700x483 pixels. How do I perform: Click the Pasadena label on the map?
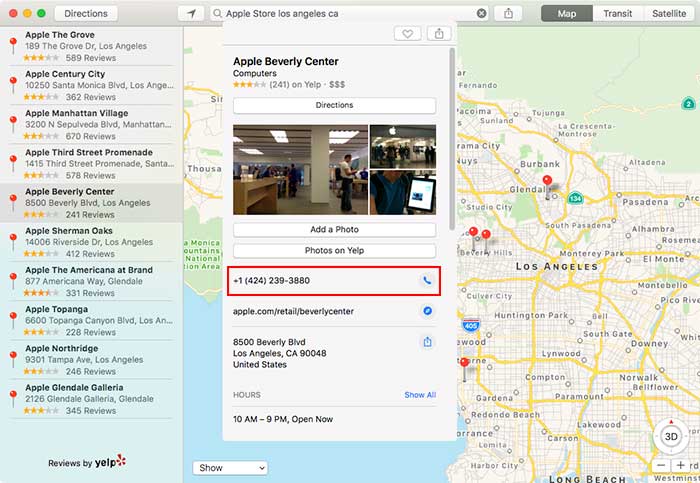(645, 202)
